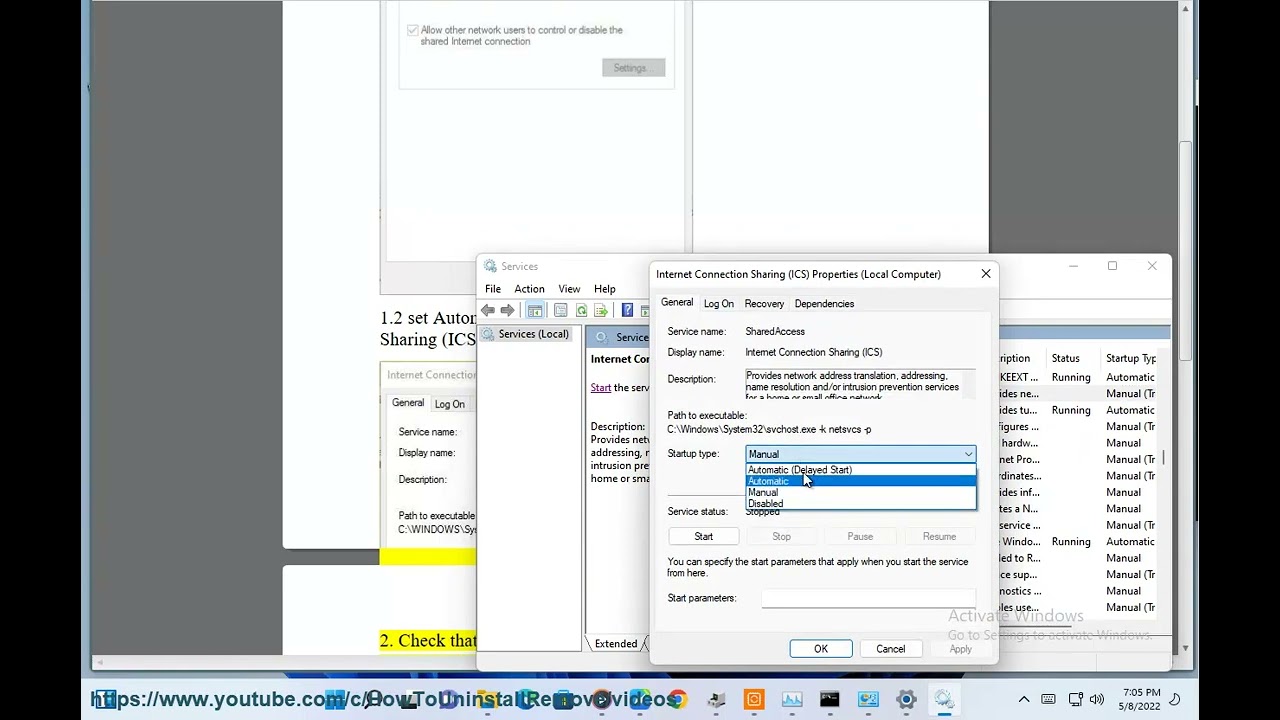Select the highlighted Automatic startup option

coord(861,481)
